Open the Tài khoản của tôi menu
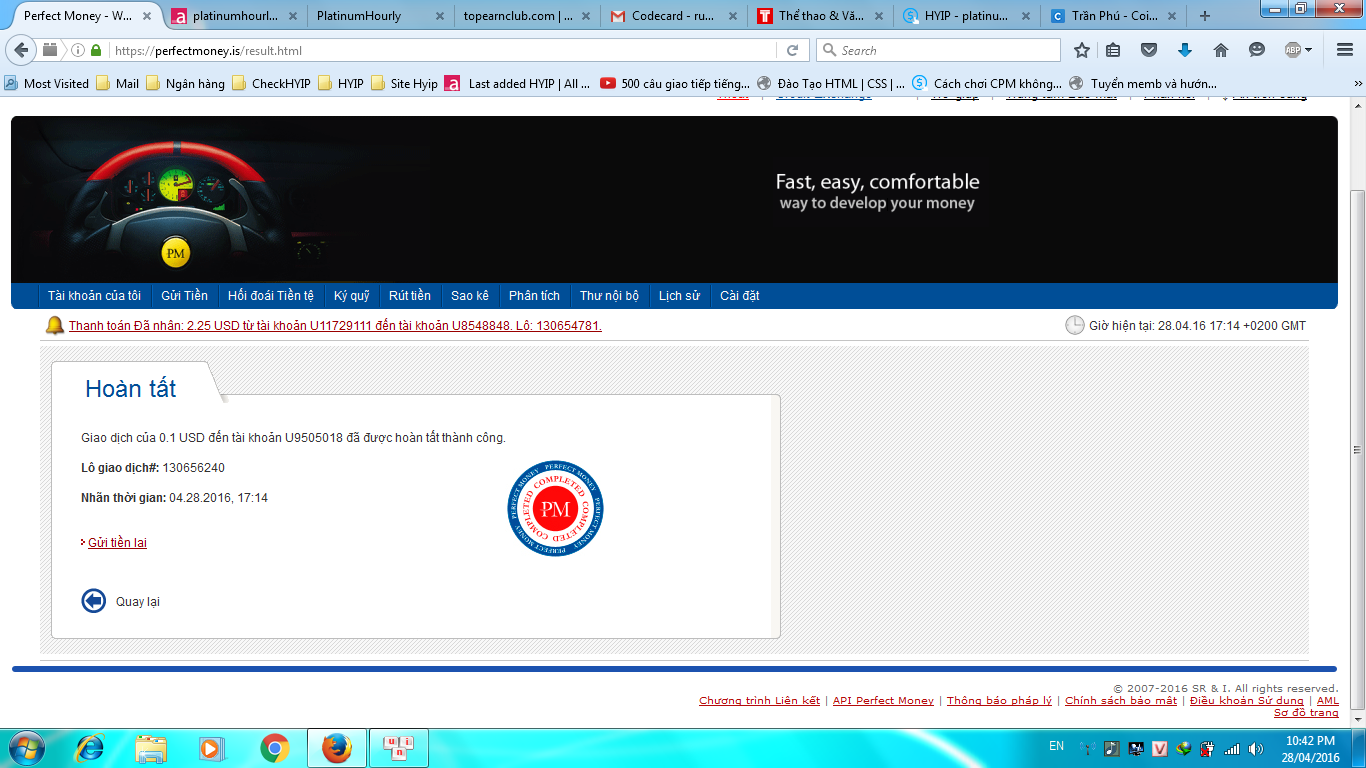Viewport: 1366px width, 768px height. point(94,296)
